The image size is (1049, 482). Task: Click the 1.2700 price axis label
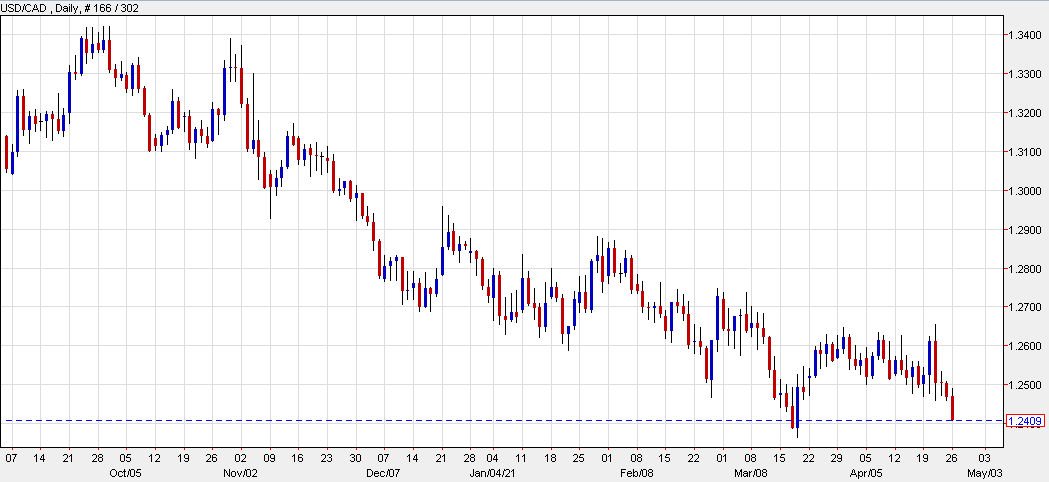click(x=1026, y=307)
